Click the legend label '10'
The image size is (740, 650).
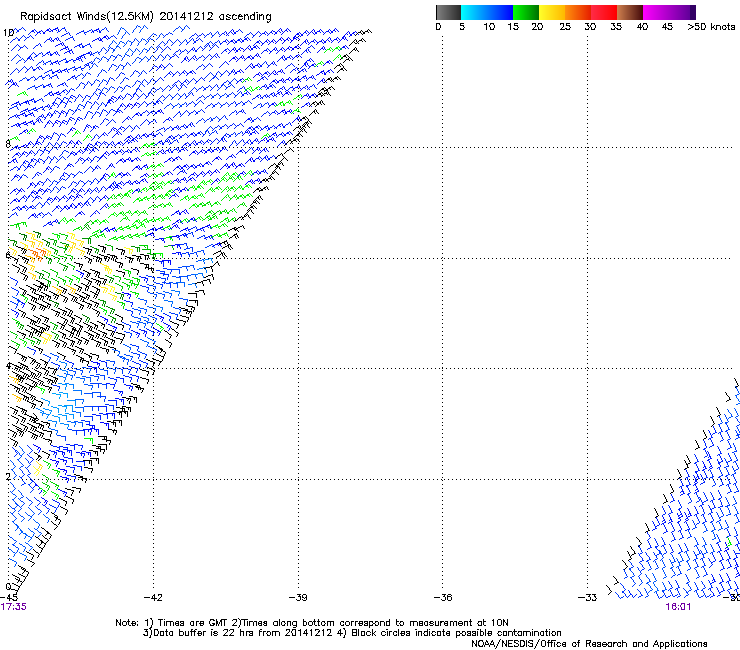point(489,27)
